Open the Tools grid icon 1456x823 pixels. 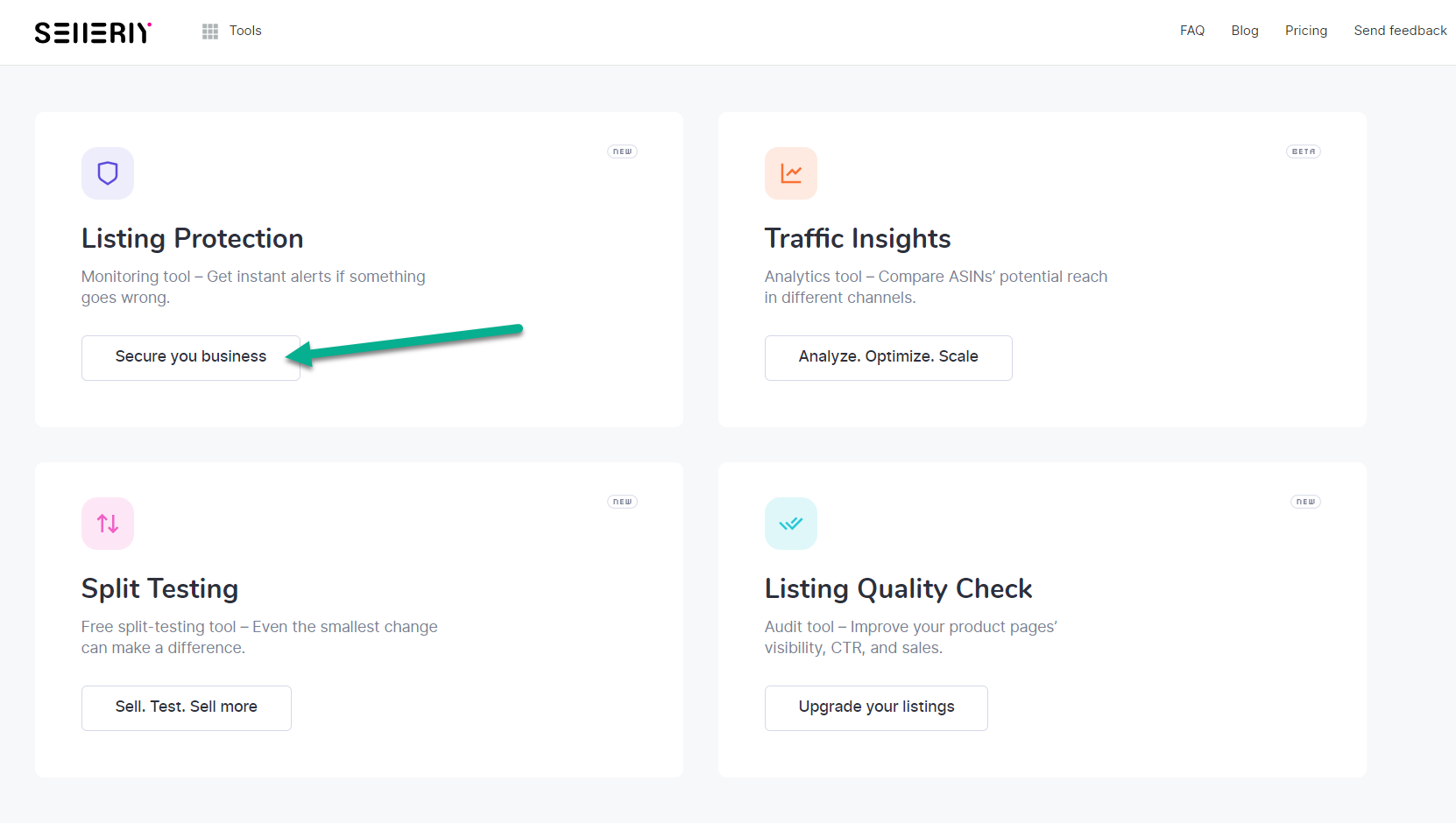210,32
